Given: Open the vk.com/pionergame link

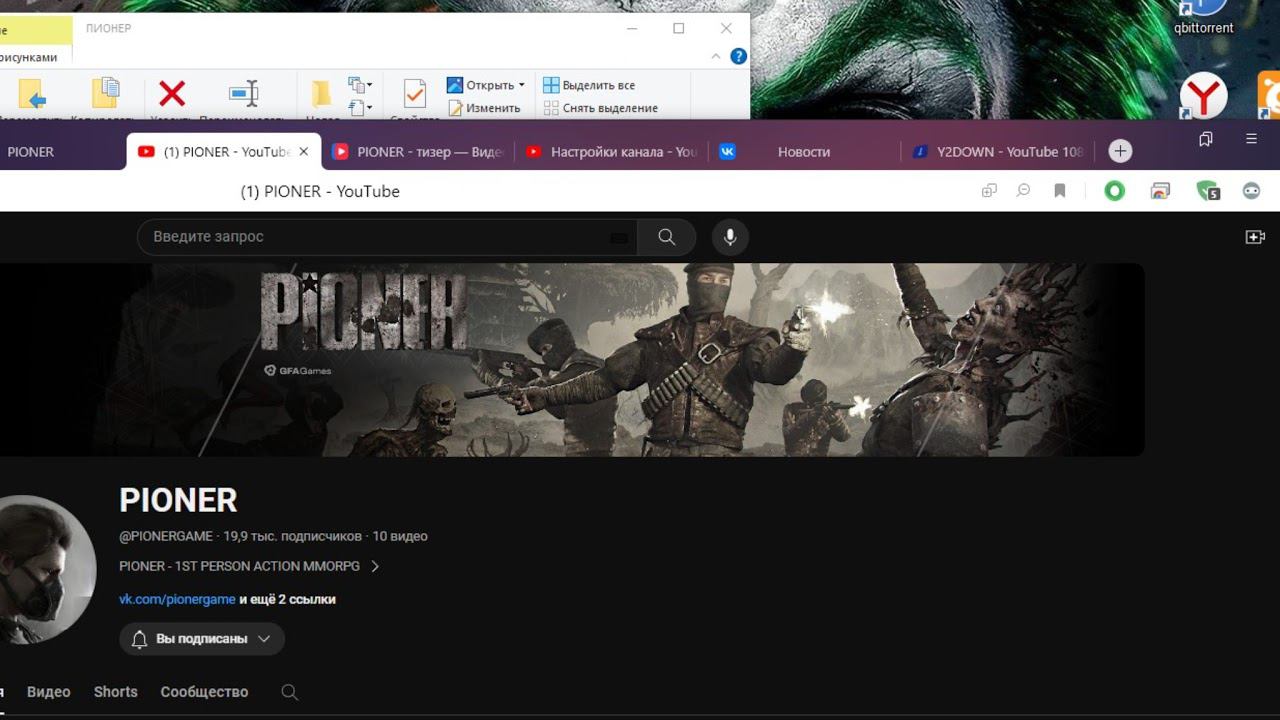Looking at the screenshot, I should tap(177, 599).
